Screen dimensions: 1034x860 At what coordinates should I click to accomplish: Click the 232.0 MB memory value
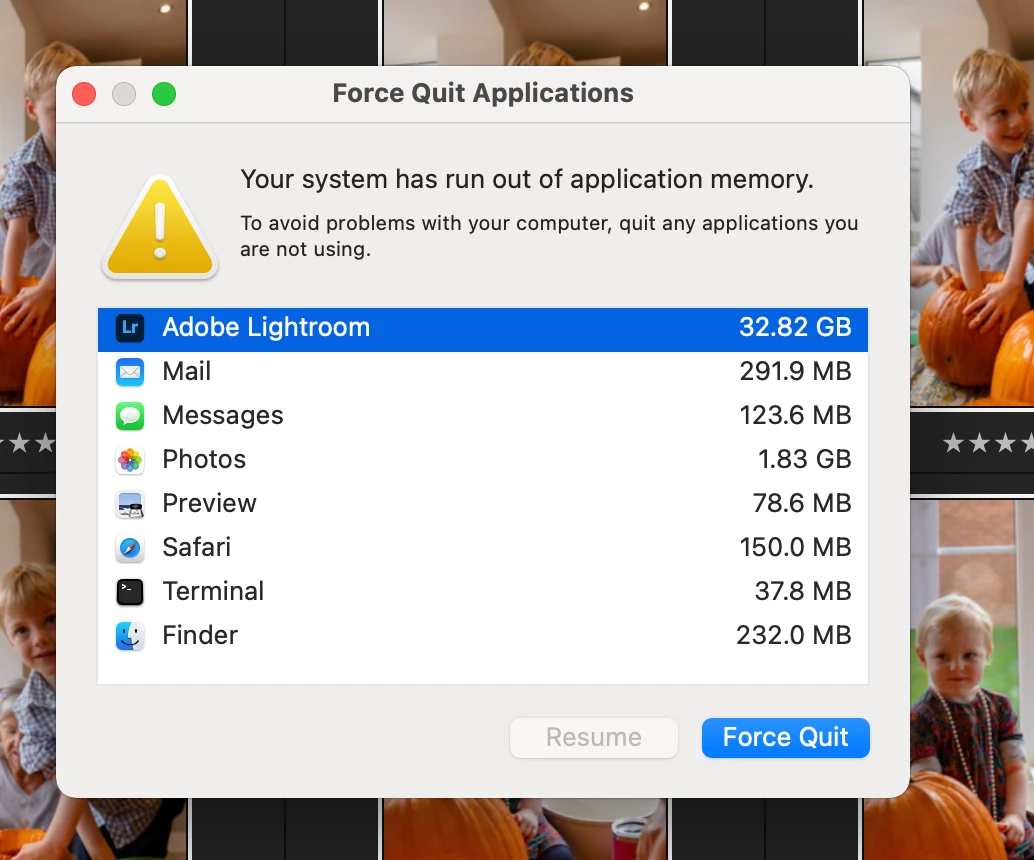pyautogui.click(x=794, y=636)
